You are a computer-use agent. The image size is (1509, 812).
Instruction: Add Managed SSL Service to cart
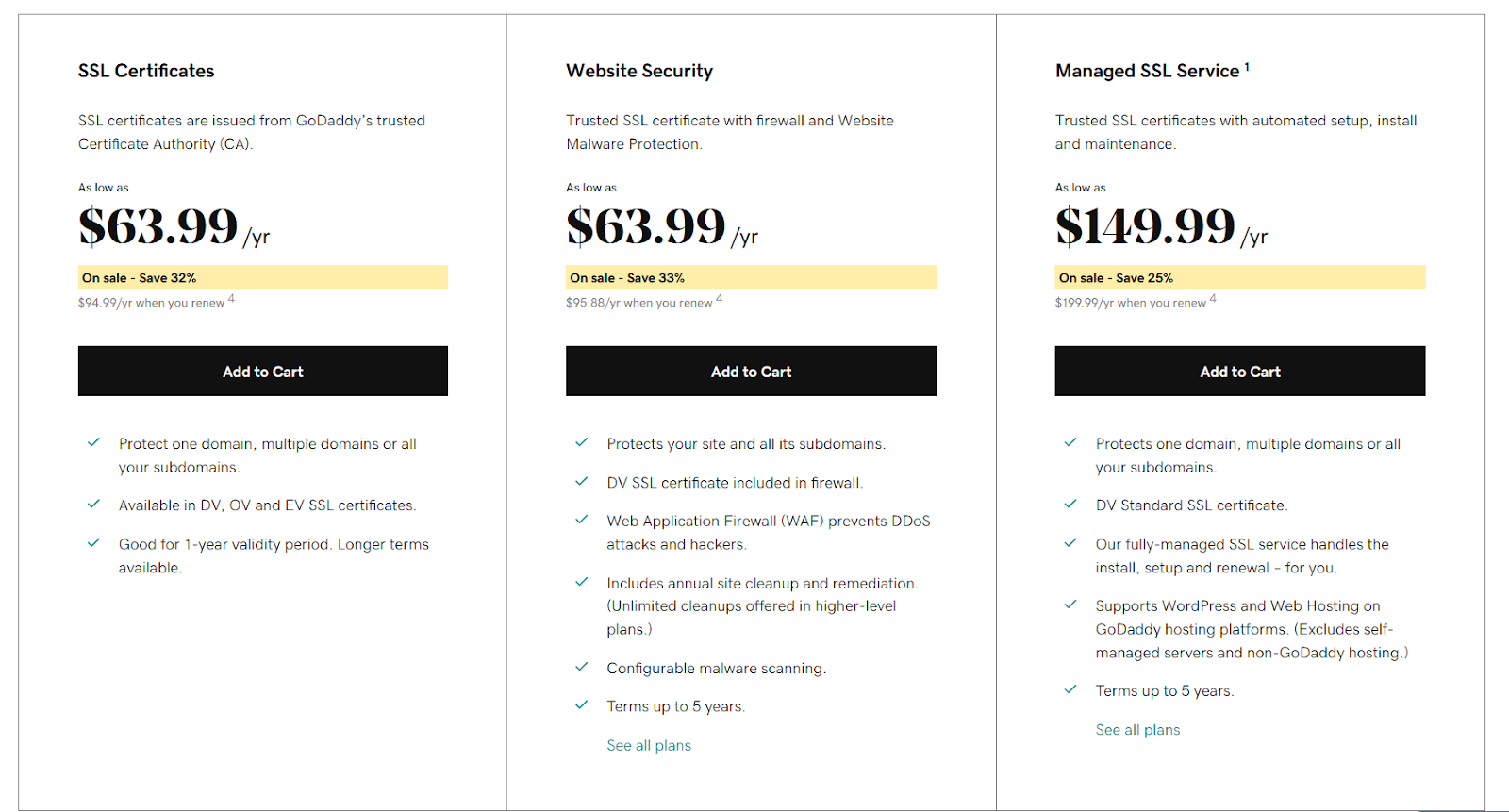click(x=1239, y=372)
